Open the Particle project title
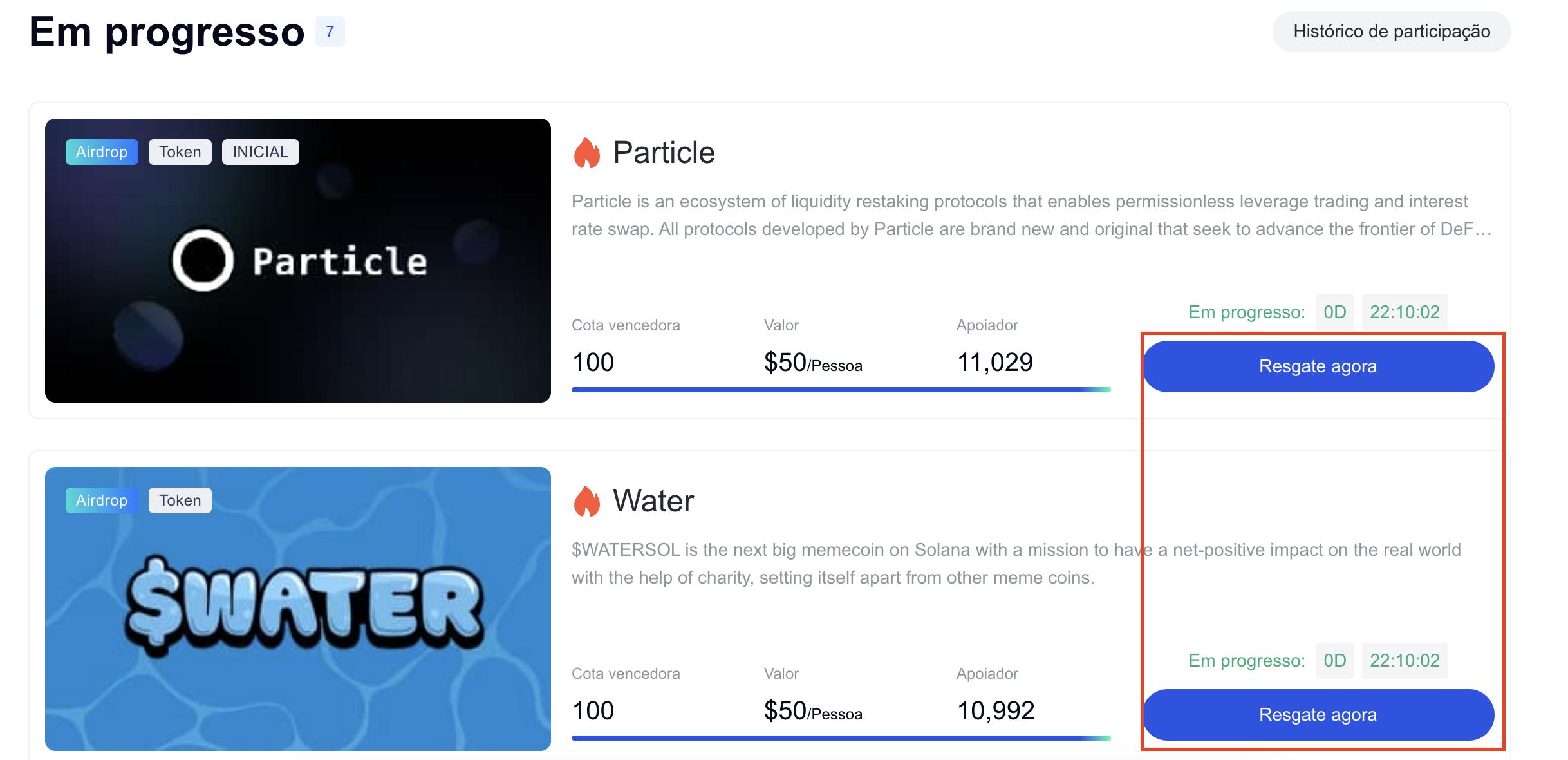The width and height of the screenshot is (1568, 760). [x=664, y=153]
